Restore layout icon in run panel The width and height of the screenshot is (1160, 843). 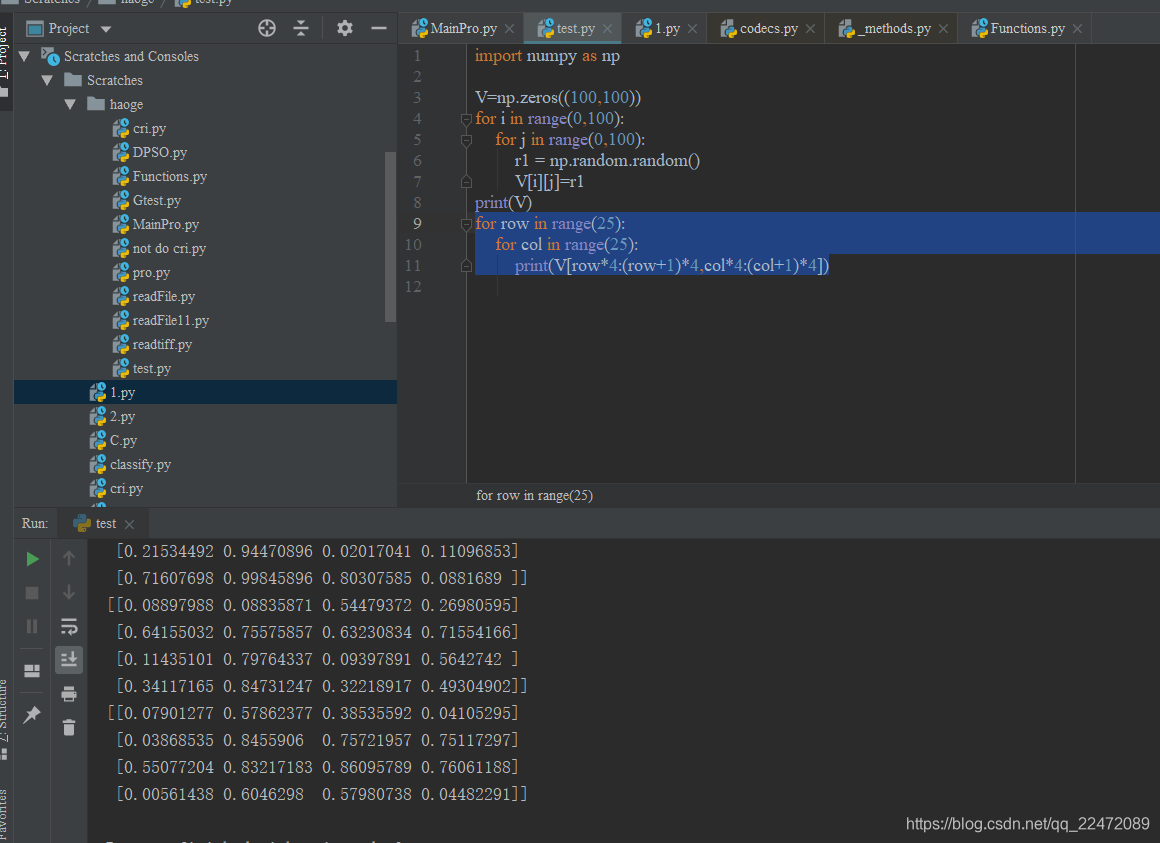tap(32, 671)
